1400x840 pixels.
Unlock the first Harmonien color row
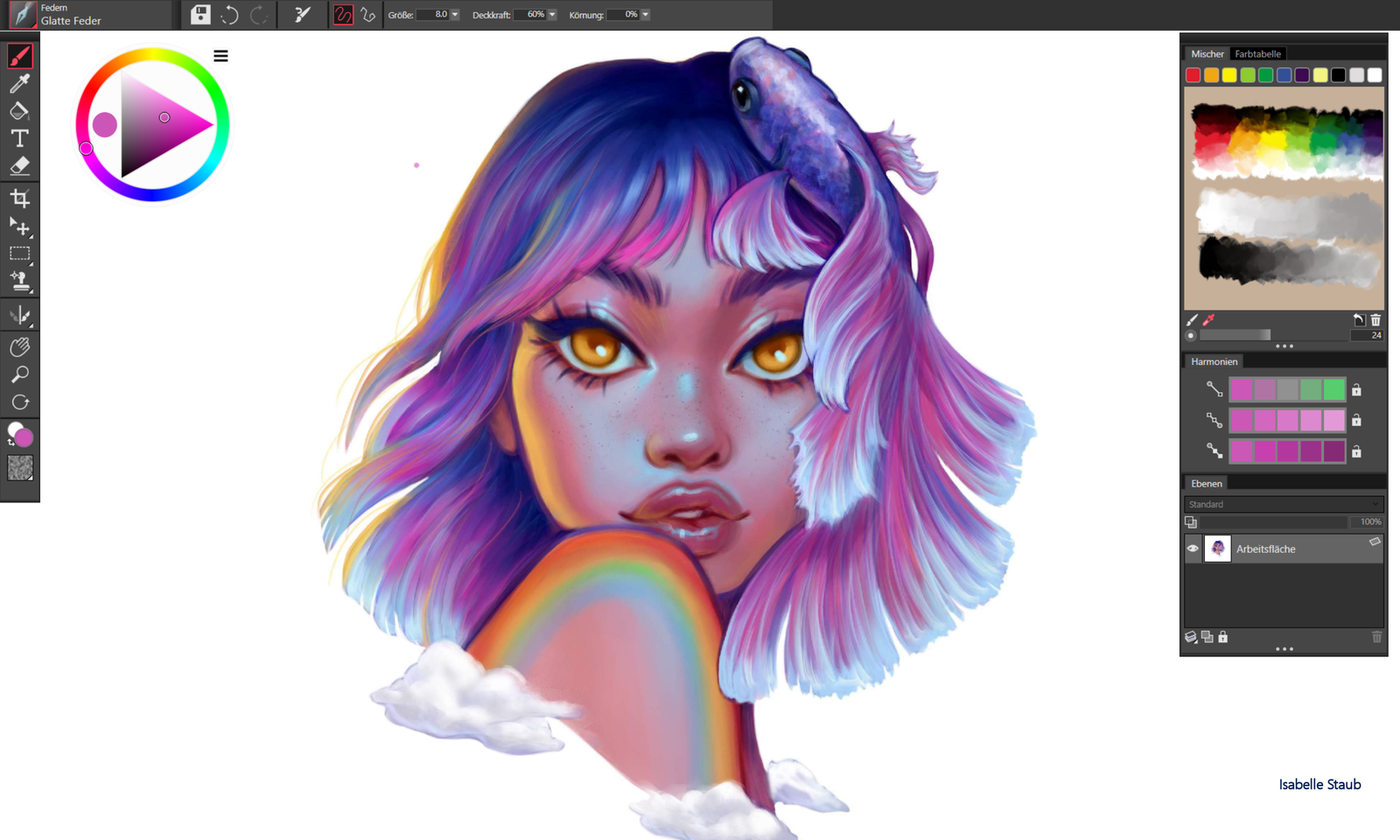point(1355,389)
